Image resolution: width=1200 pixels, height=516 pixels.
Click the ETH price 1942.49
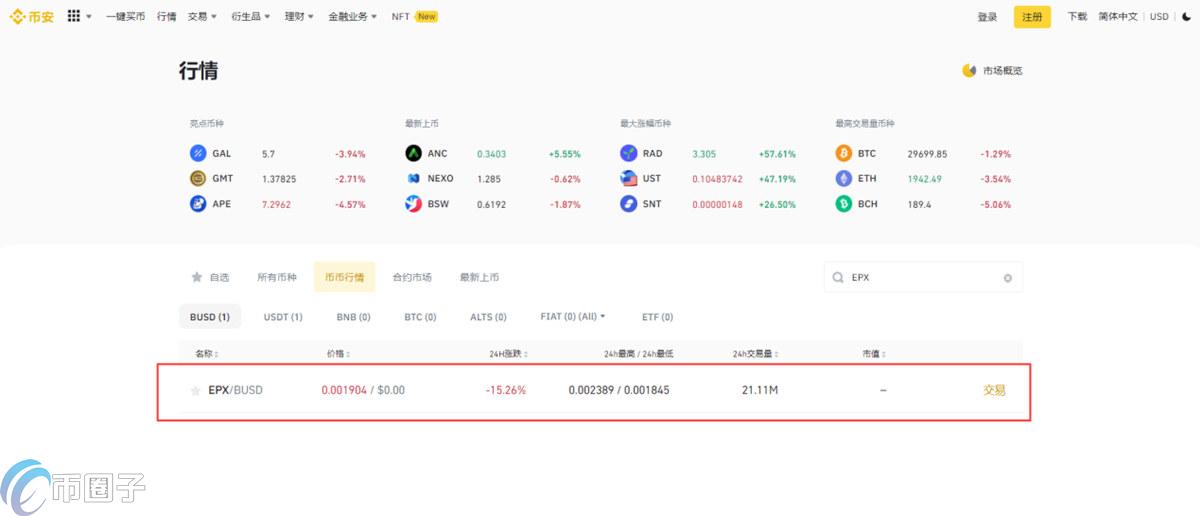(924, 179)
